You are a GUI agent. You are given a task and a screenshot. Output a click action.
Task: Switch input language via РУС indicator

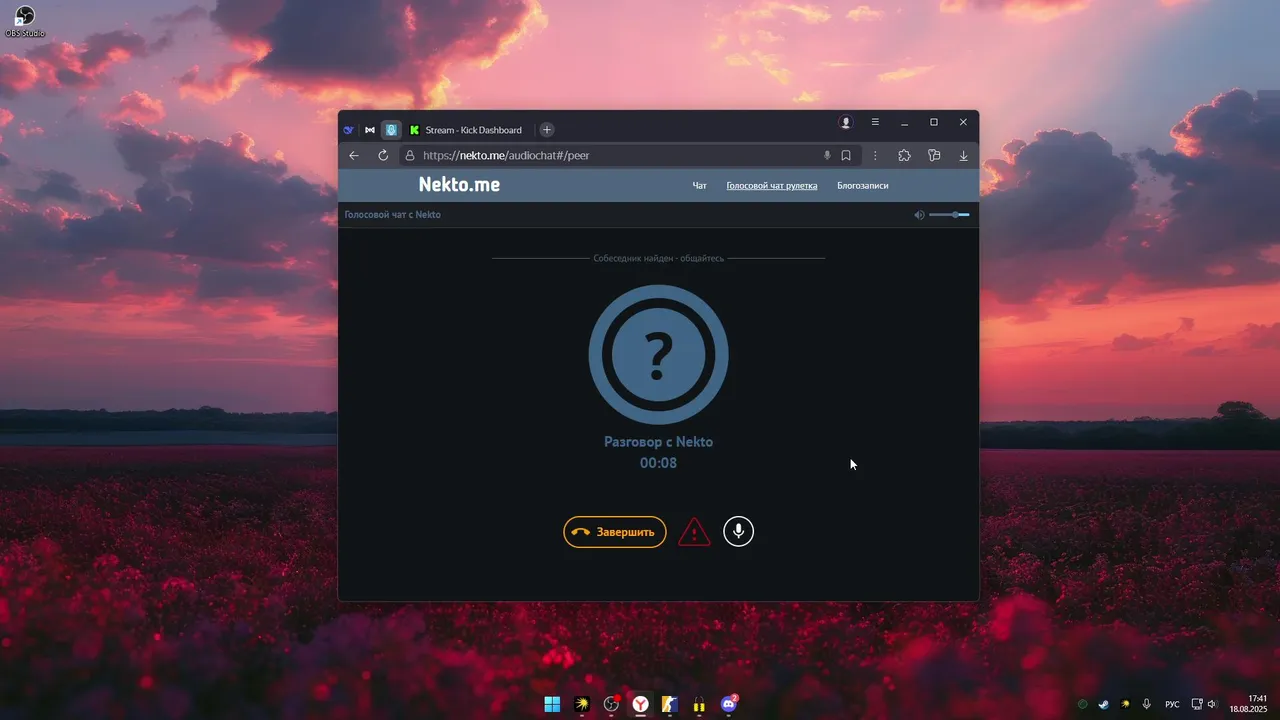1172,705
